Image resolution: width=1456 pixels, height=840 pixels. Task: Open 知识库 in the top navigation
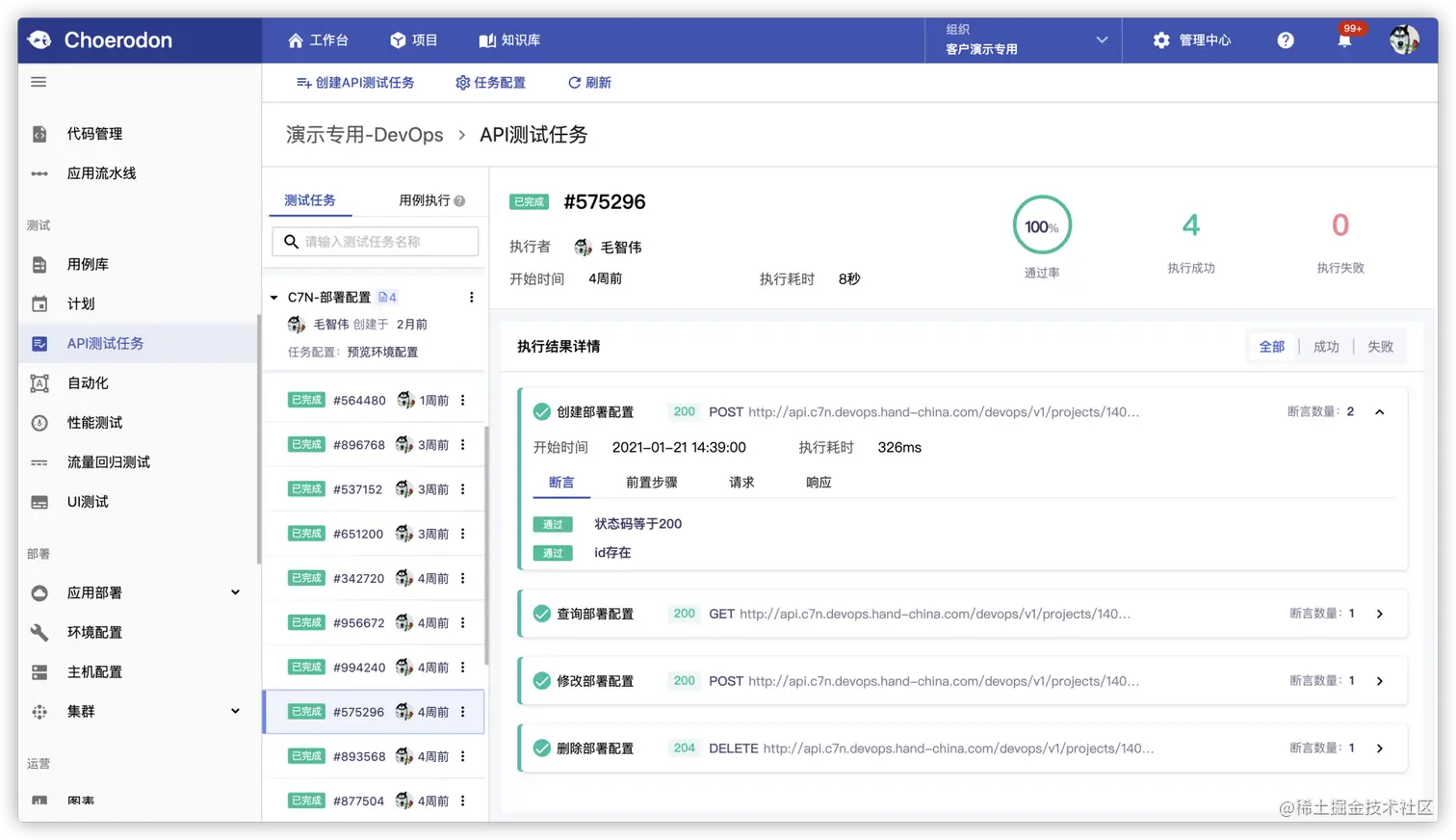[510, 39]
